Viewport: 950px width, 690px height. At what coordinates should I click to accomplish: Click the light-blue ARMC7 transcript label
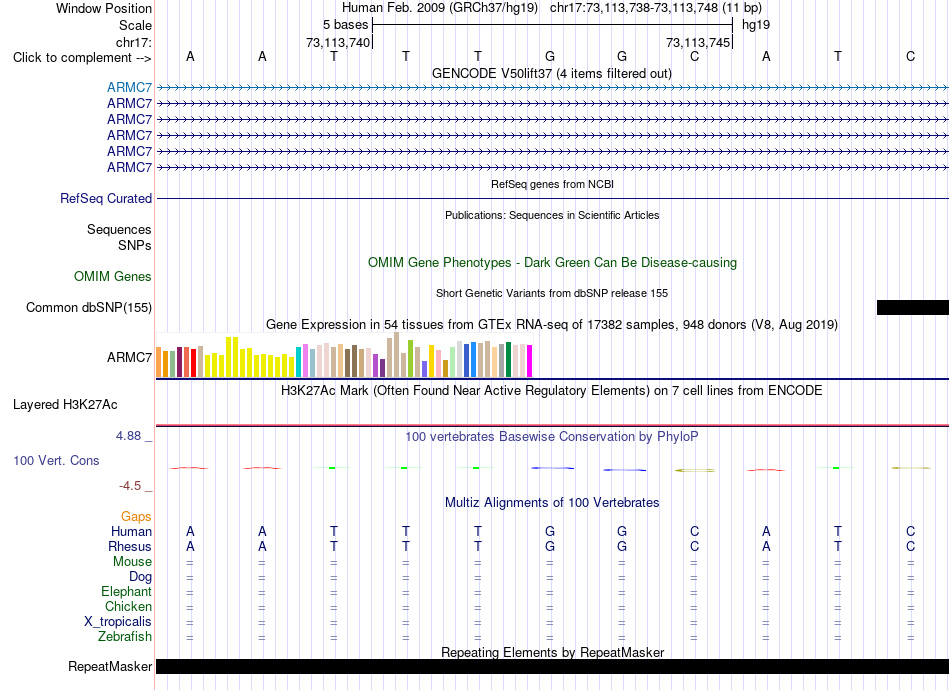click(x=129, y=88)
